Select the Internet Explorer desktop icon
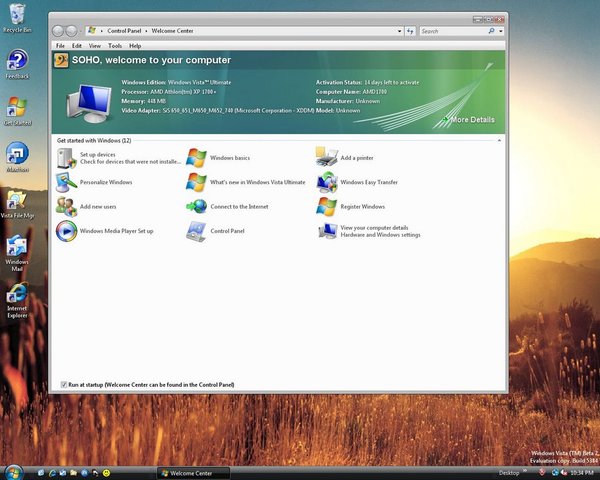 tap(17, 300)
